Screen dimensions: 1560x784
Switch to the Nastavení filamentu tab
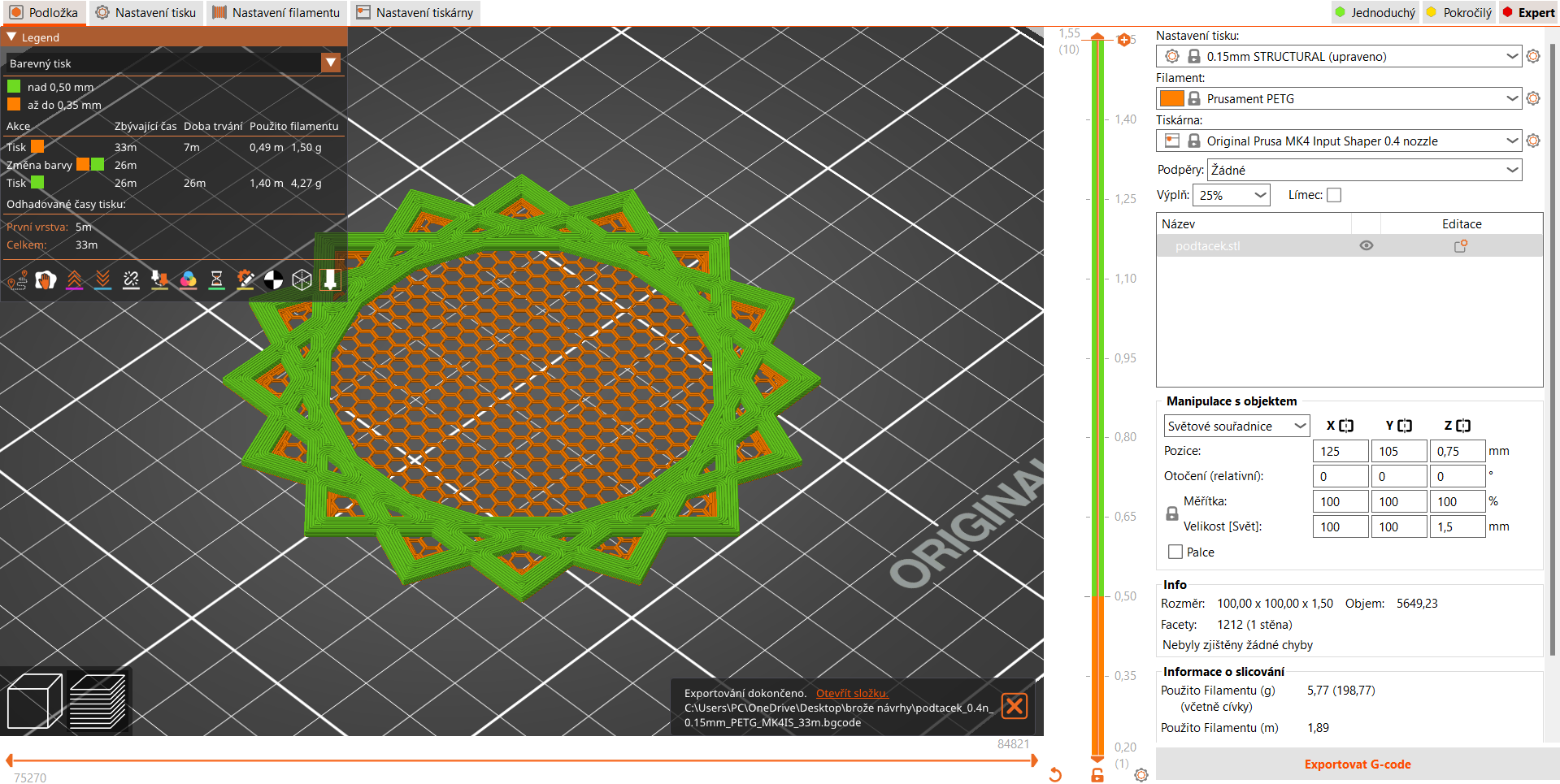click(276, 12)
